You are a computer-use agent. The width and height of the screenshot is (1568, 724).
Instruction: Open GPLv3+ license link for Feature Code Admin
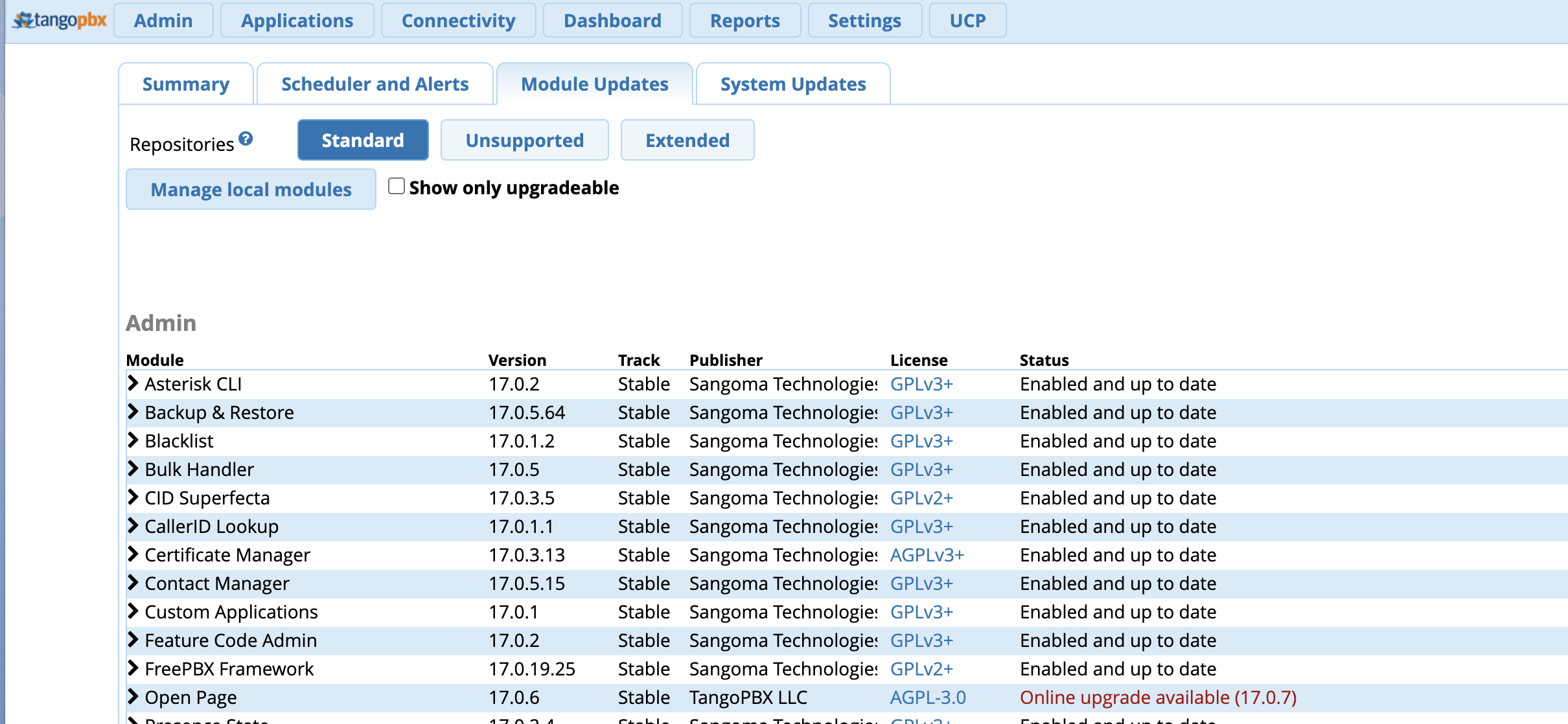pos(921,640)
